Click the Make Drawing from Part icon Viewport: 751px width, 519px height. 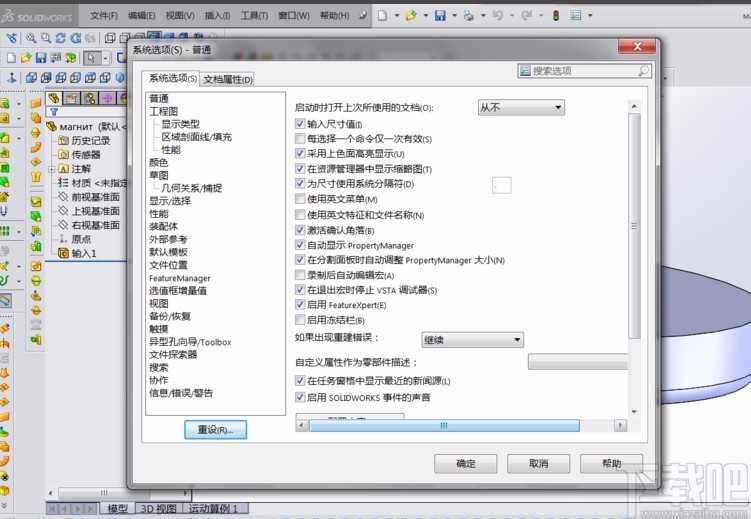pos(56,58)
